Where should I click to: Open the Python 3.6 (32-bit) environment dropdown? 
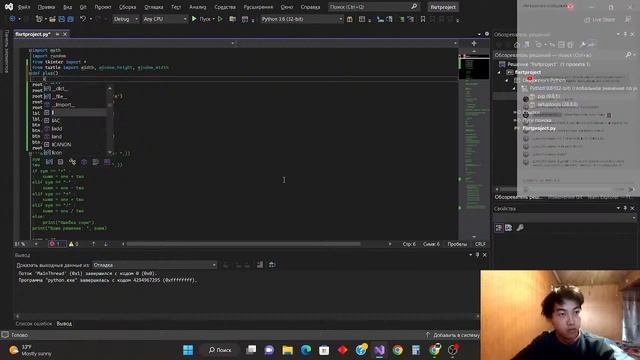[x=301, y=19]
